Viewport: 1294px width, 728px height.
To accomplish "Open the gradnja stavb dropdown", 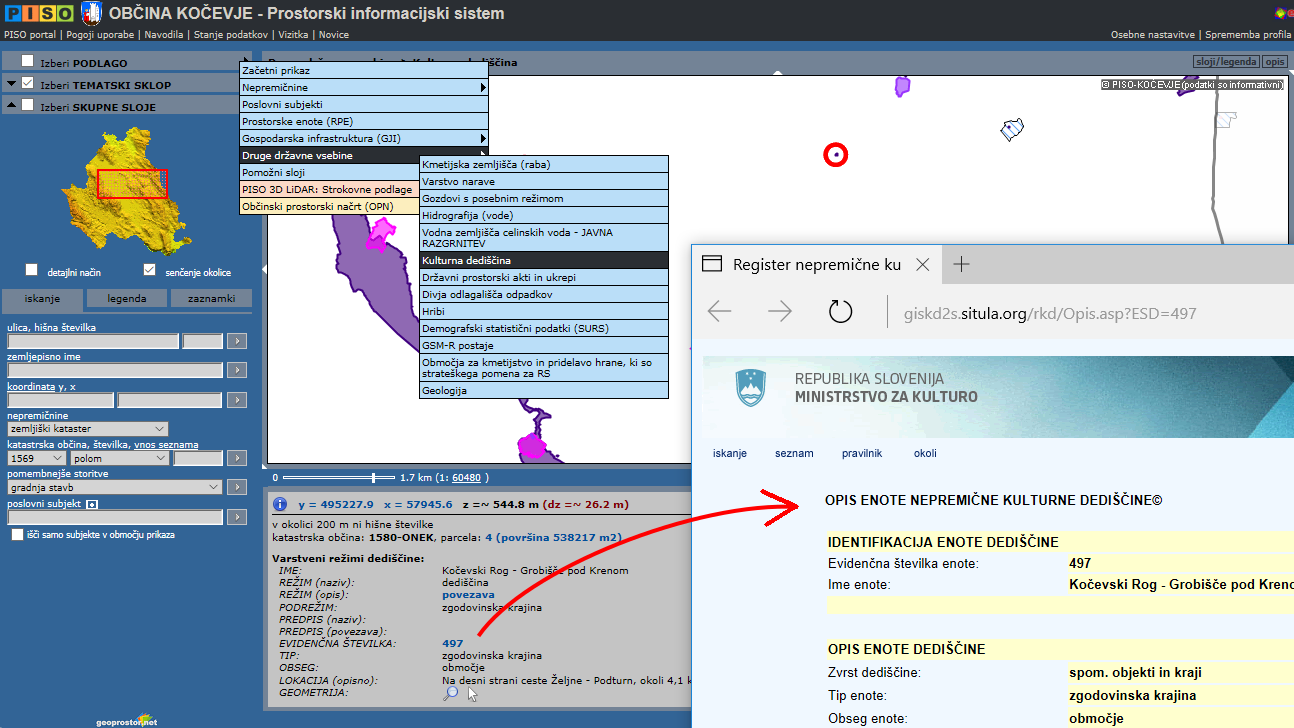I will click(x=114, y=487).
